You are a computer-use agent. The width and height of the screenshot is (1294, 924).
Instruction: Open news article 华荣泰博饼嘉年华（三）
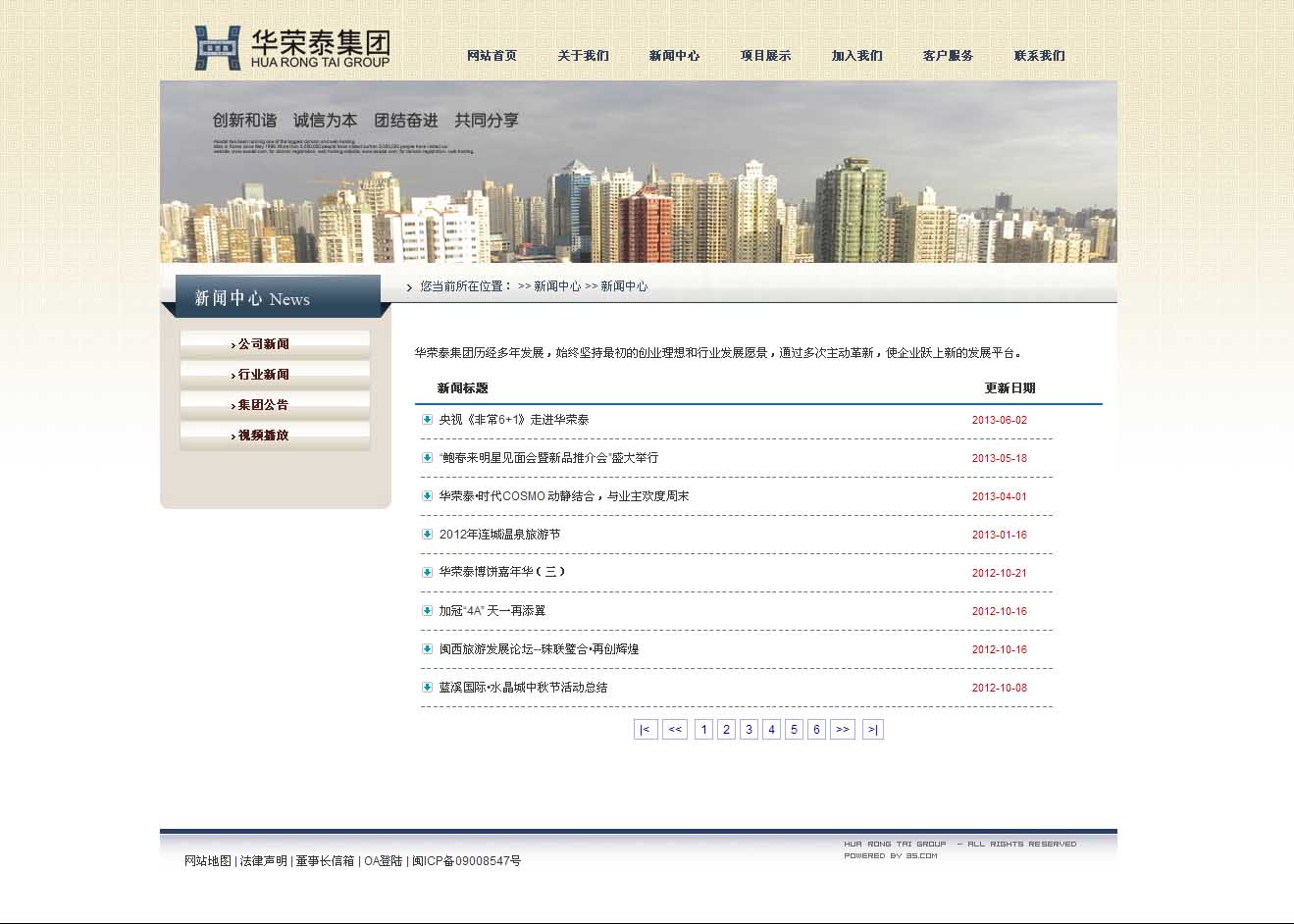(x=502, y=573)
